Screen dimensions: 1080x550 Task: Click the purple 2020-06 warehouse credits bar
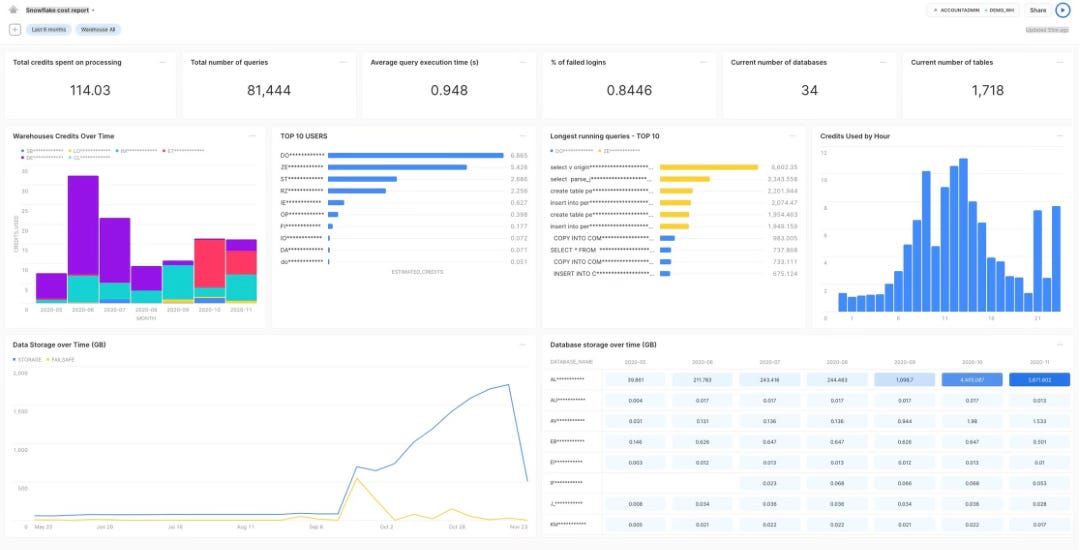point(83,226)
